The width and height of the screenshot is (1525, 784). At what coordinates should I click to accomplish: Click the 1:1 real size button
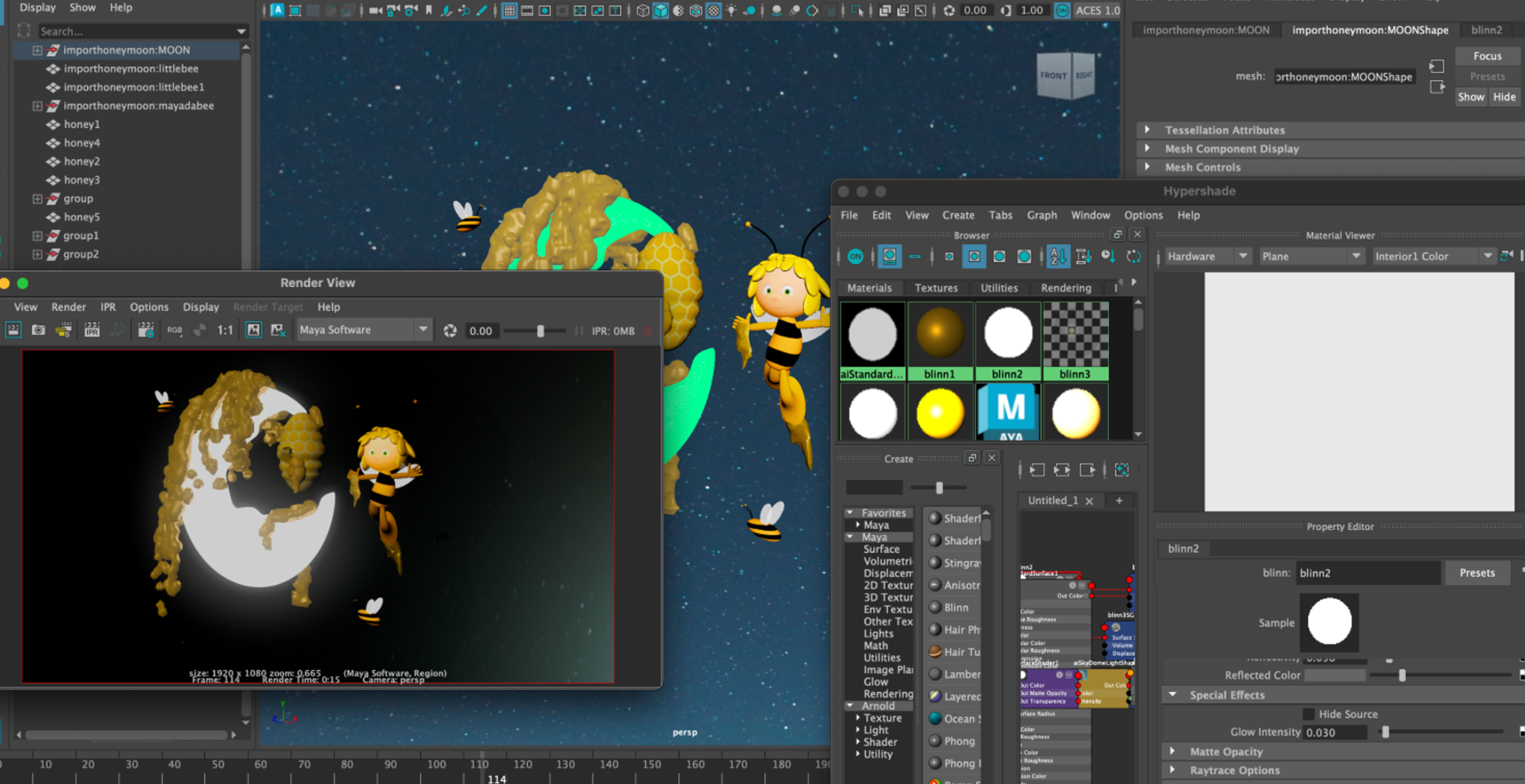click(225, 330)
